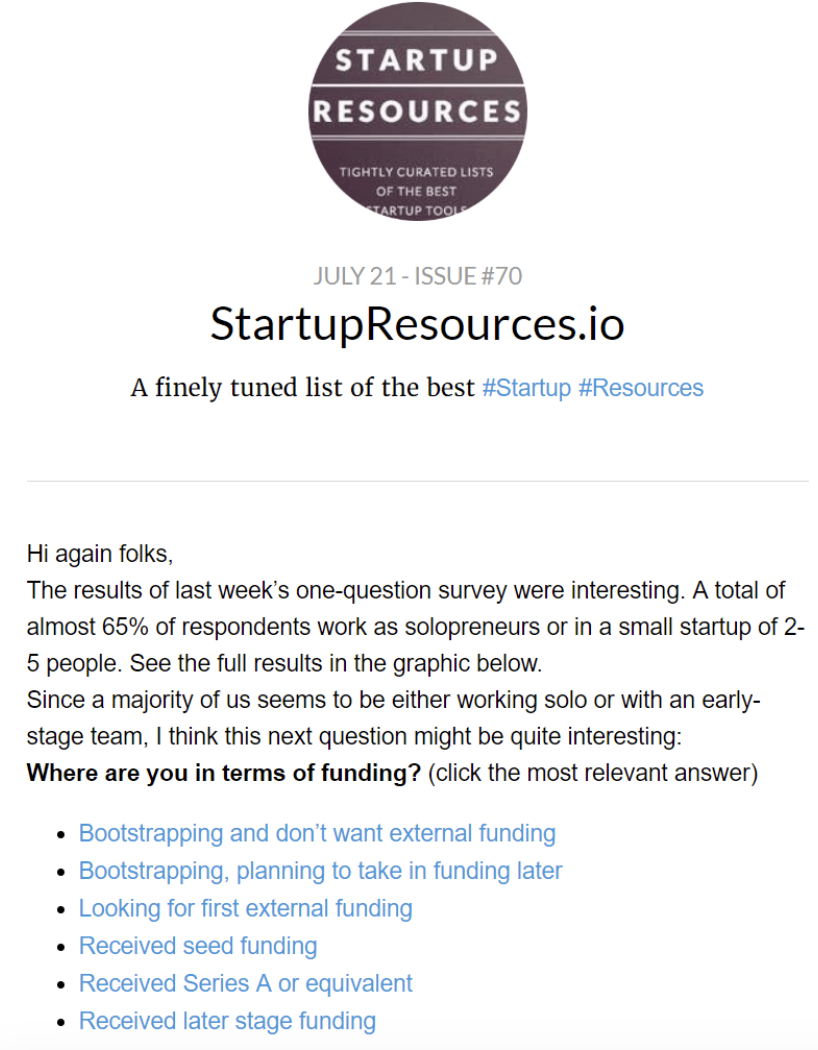This screenshot has width=818, height=1050.
Task: Choose 'Bootstrapping and don't want external funding'
Action: [317, 834]
